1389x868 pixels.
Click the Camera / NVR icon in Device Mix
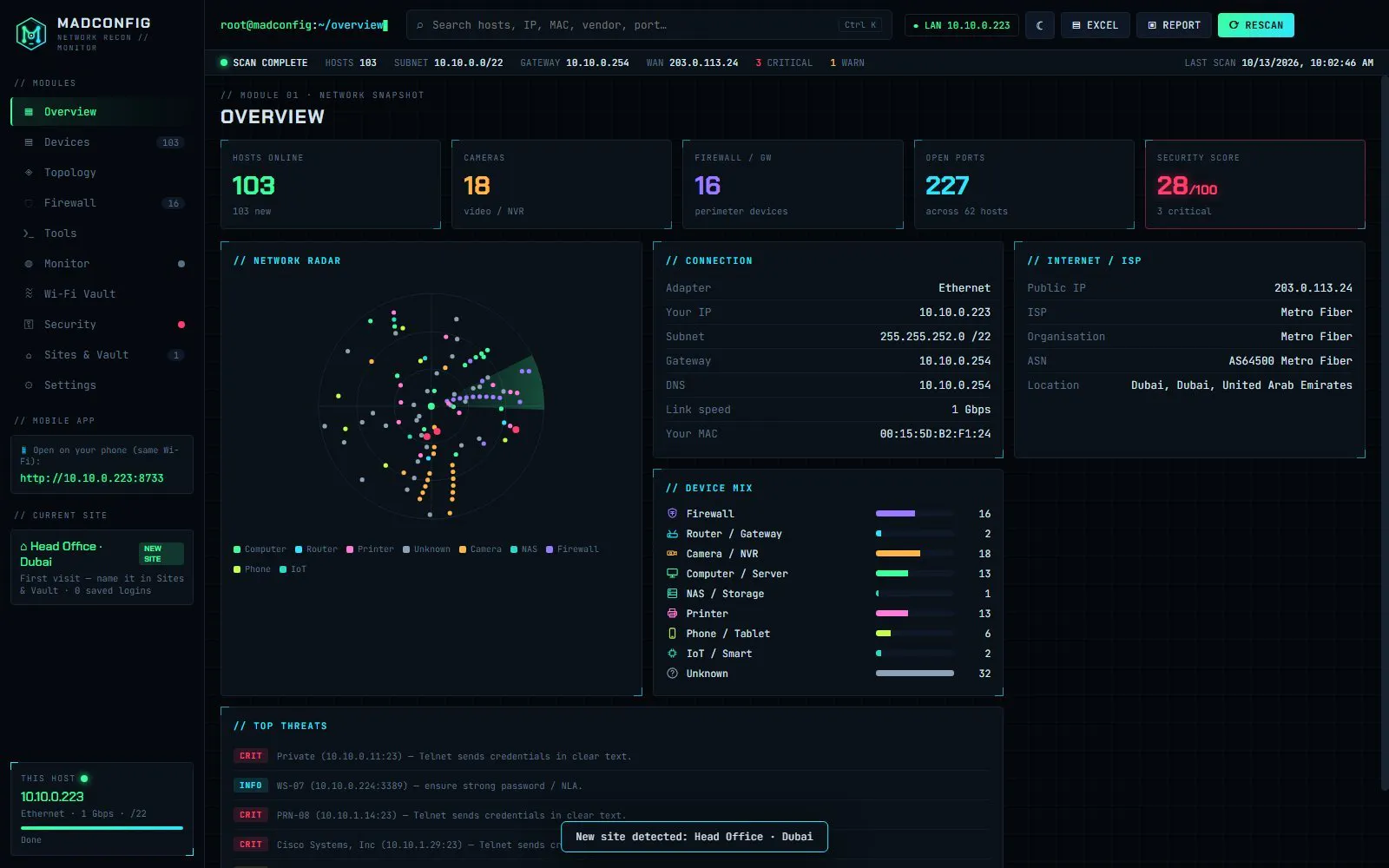click(672, 554)
